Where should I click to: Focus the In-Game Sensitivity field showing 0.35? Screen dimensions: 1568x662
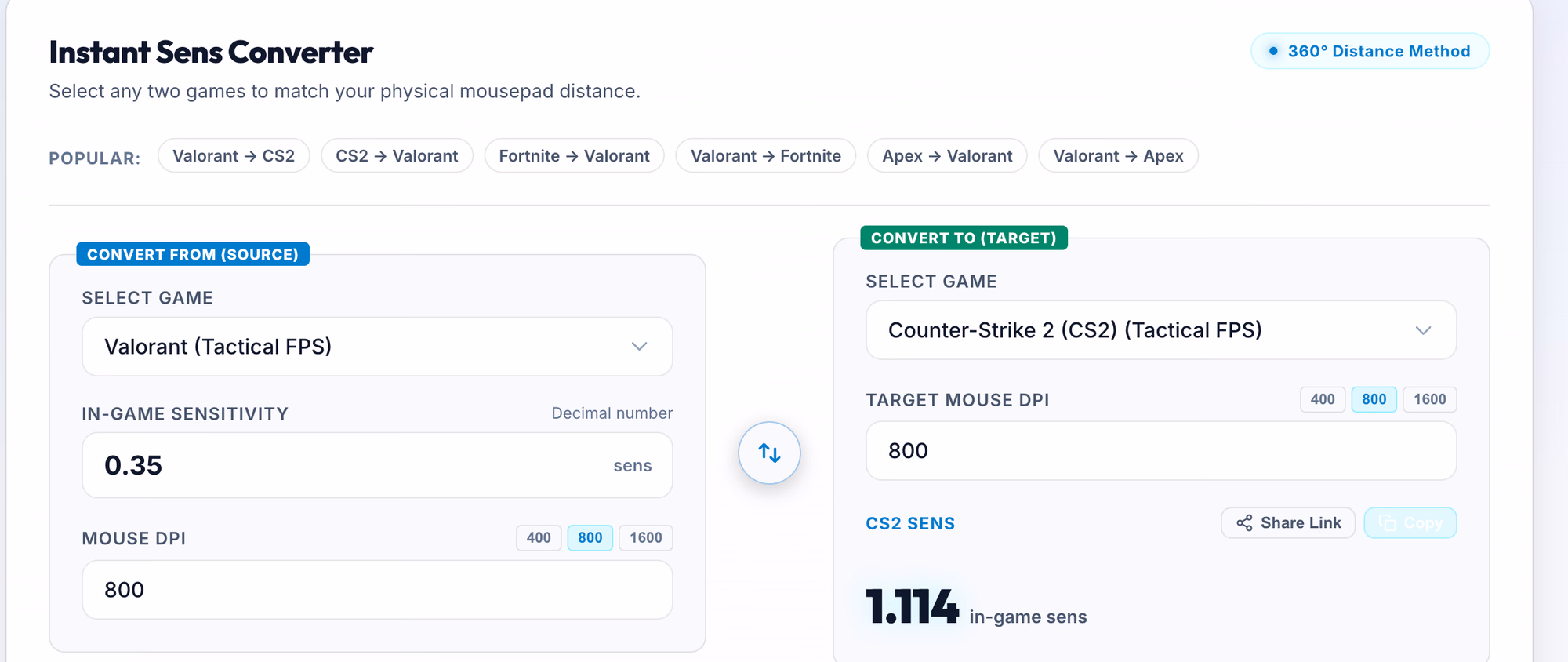(377, 465)
